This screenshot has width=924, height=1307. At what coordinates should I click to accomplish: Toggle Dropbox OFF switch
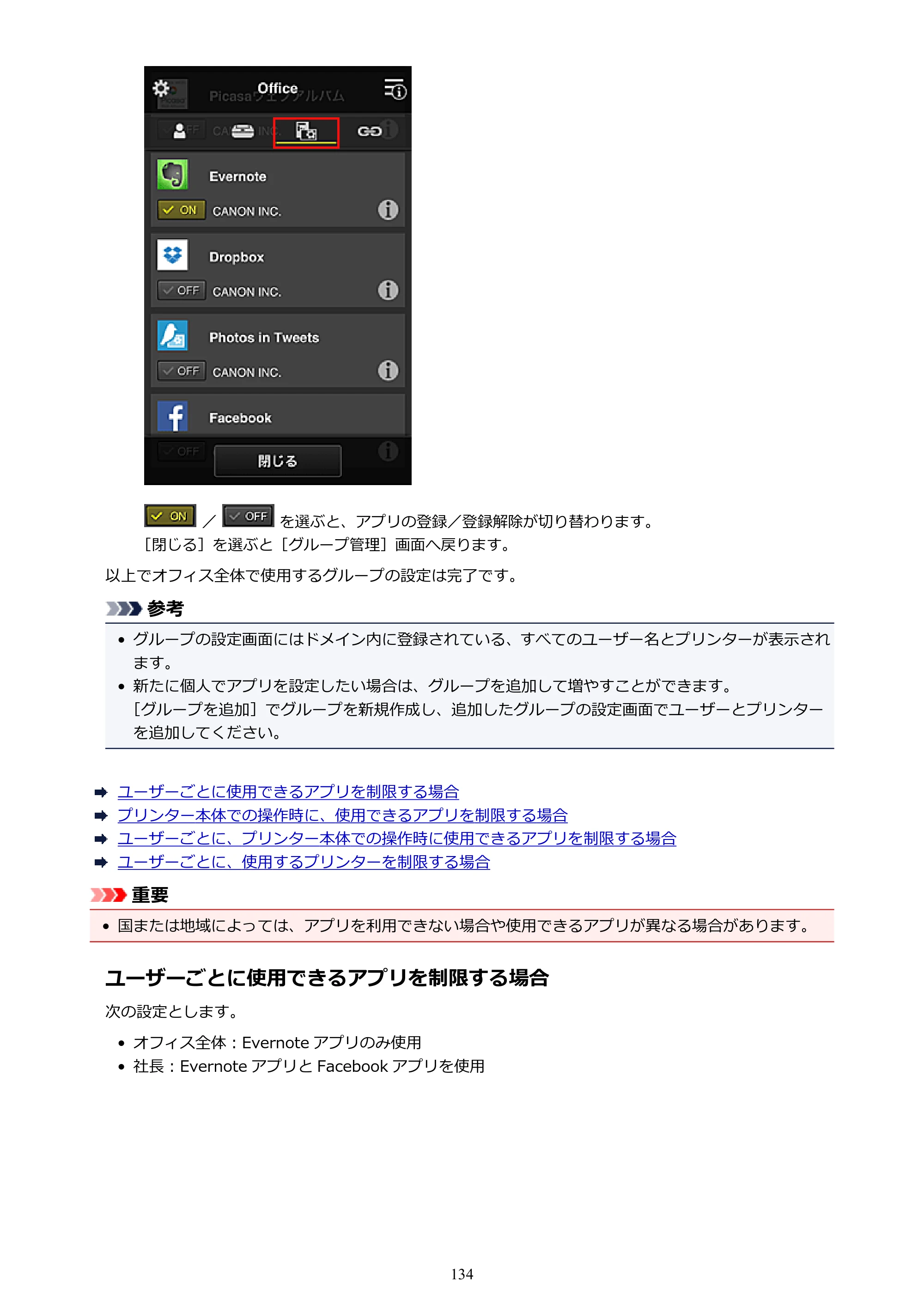(181, 290)
